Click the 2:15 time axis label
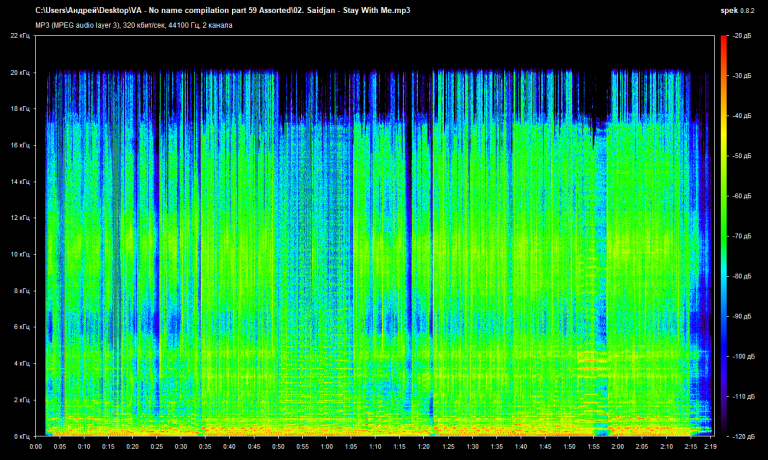 coord(691,447)
